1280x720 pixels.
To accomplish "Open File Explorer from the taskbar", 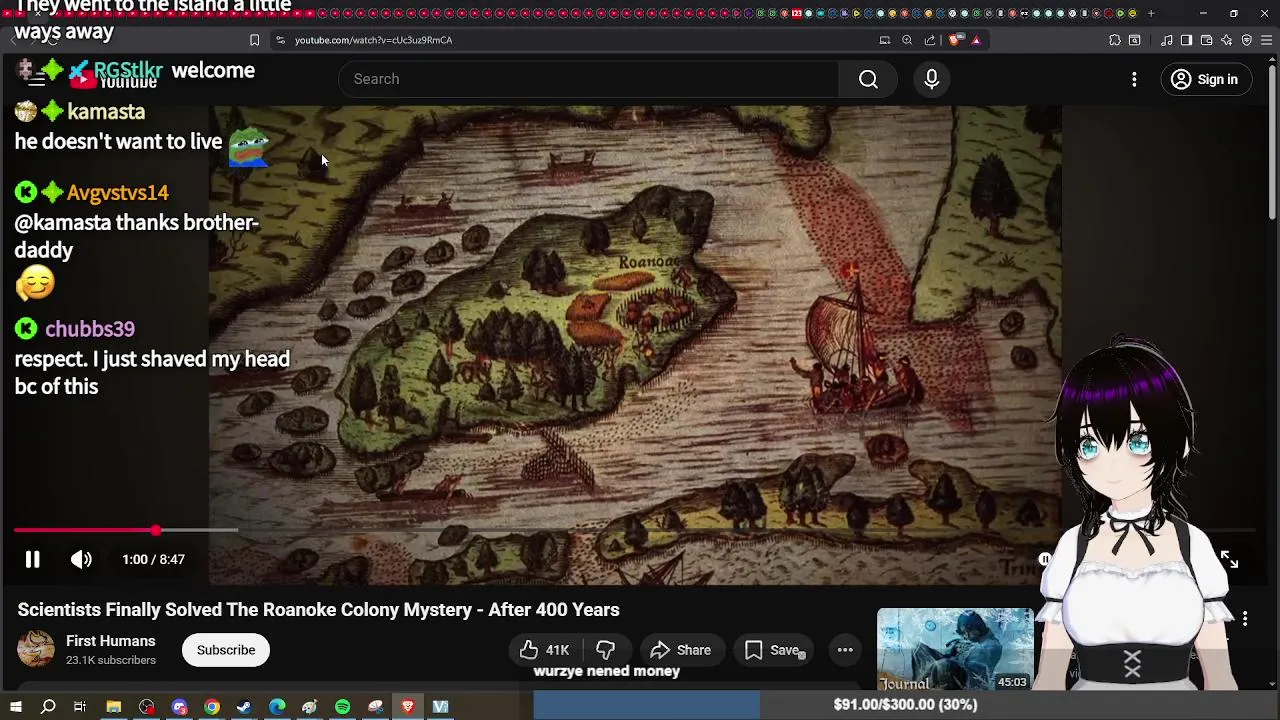I will click(114, 707).
